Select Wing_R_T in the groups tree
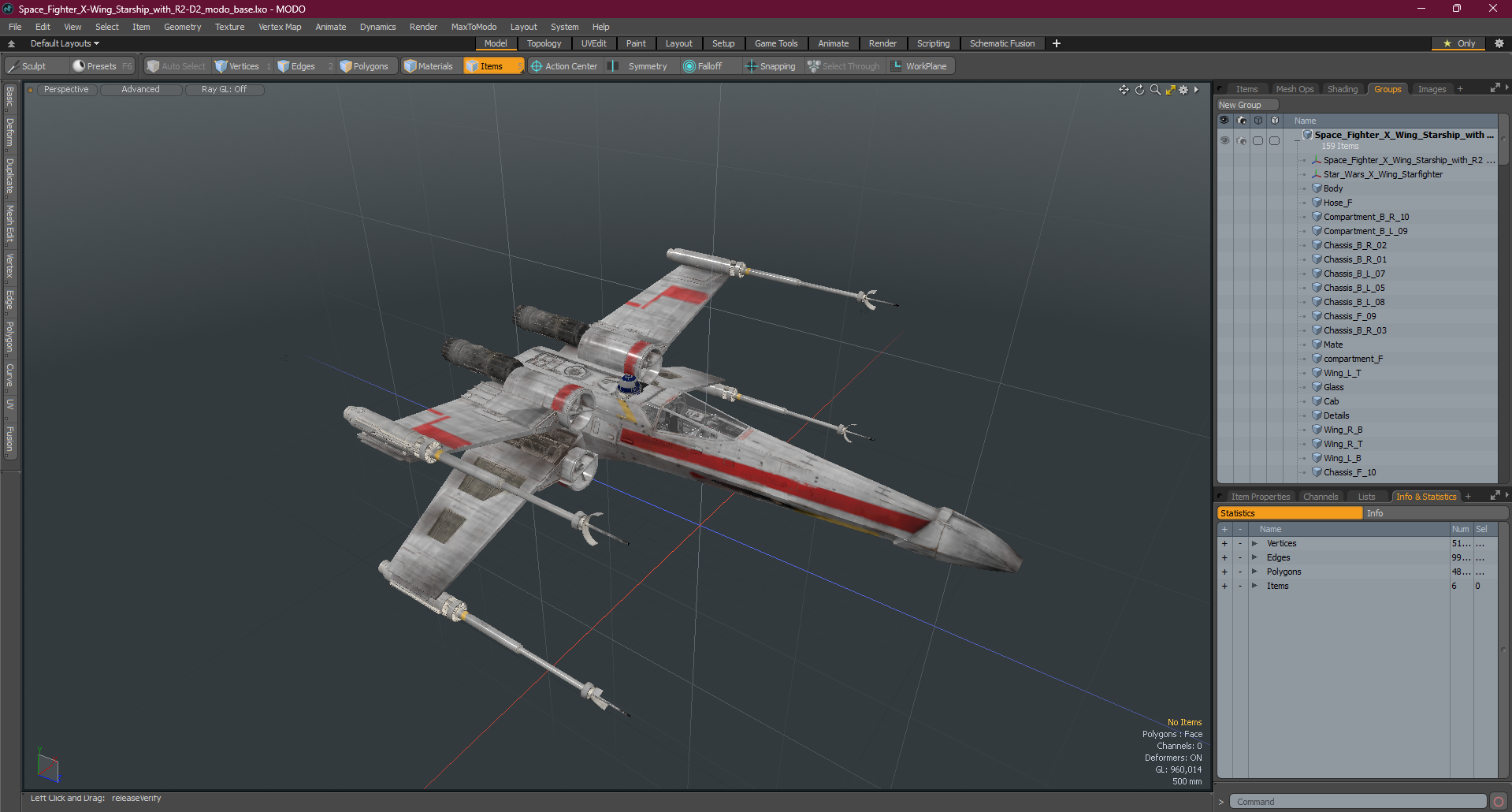 1343,444
